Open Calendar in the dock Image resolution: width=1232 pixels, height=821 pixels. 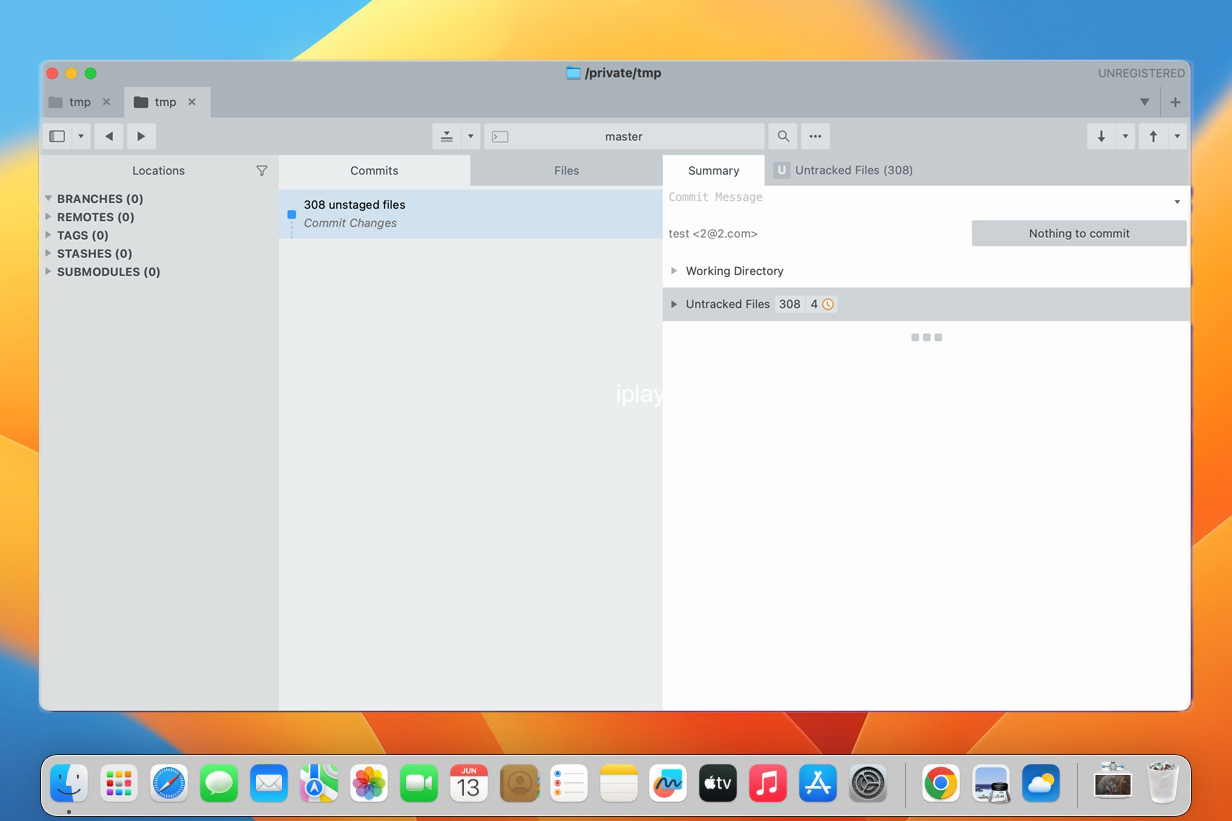(469, 784)
